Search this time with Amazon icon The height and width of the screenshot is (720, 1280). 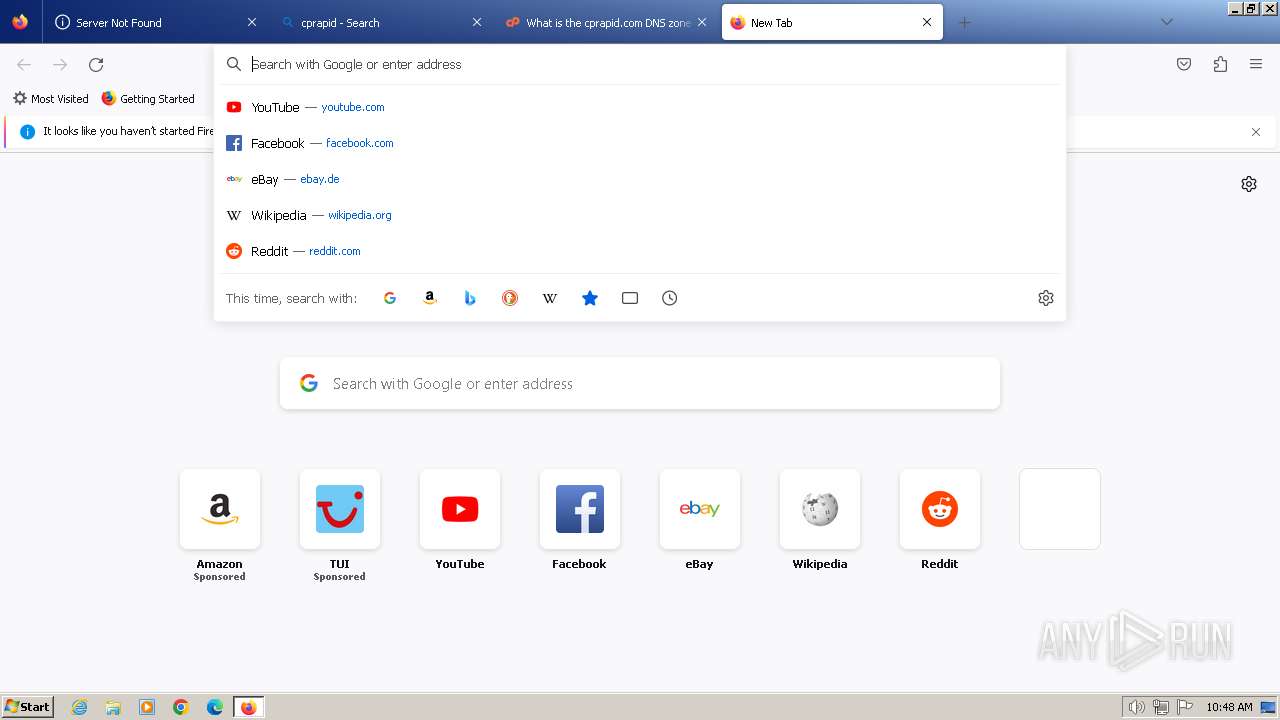coord(430,298)
